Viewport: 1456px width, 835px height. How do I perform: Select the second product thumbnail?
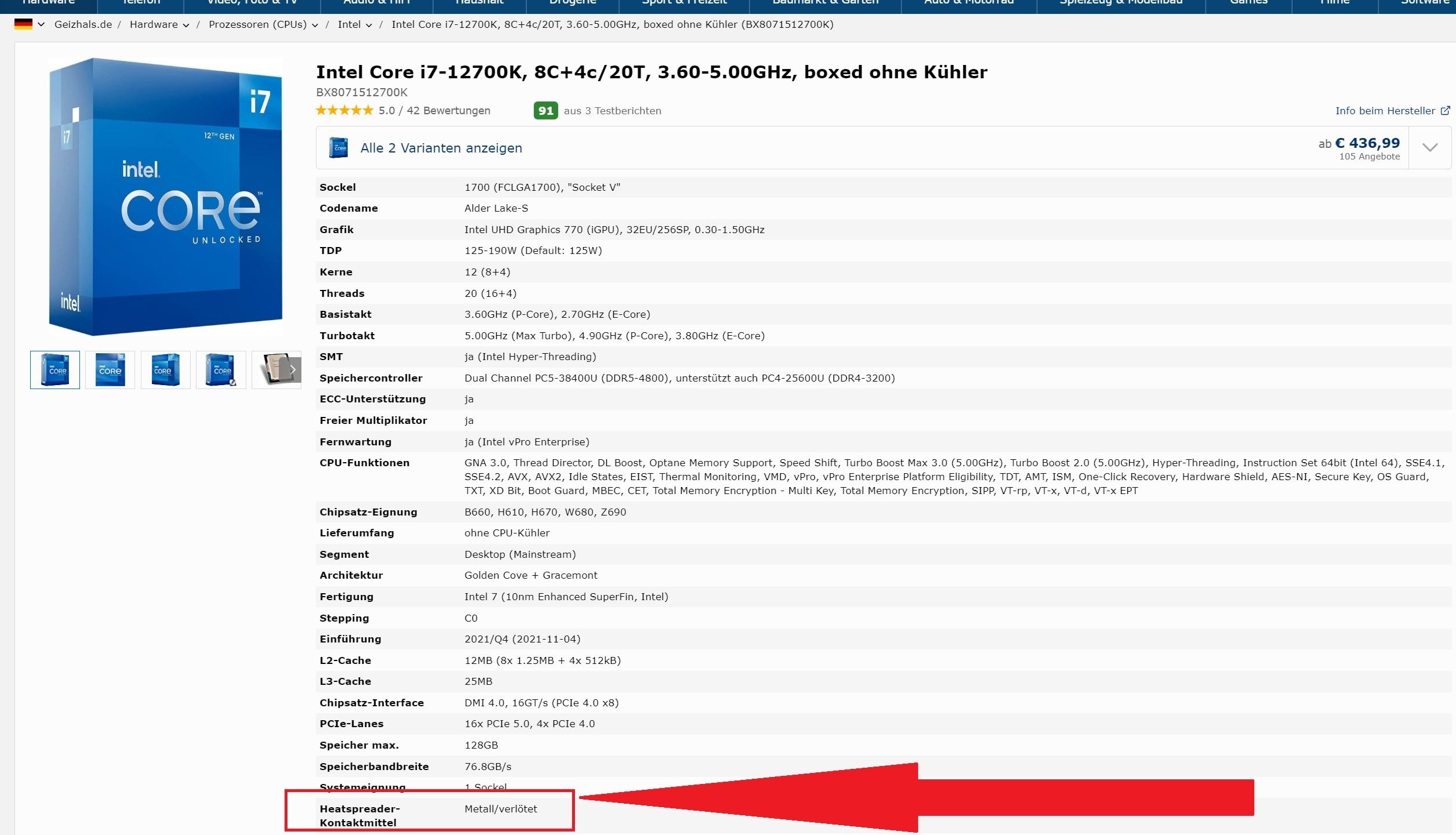pos(110,369)
